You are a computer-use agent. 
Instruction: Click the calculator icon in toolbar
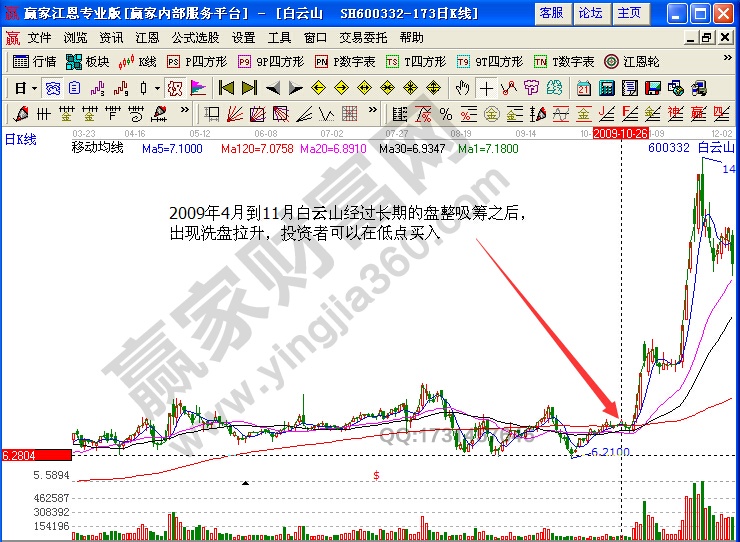click(606, 87)
